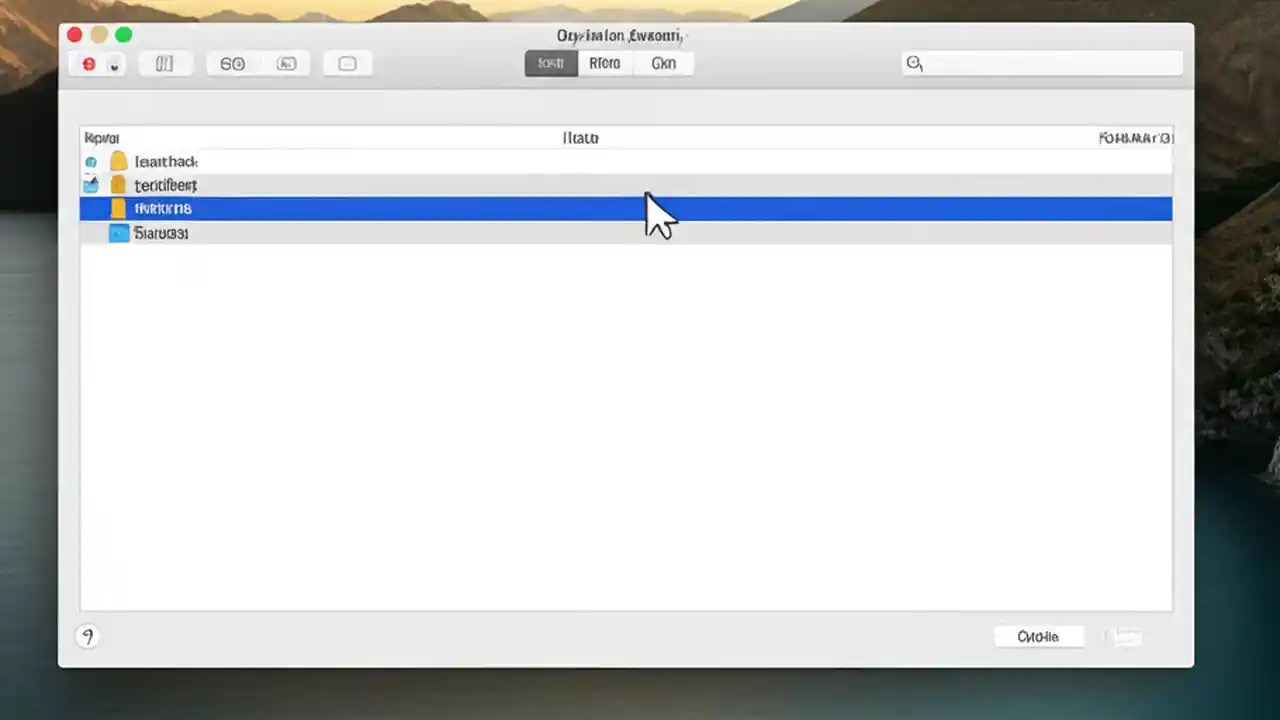Click the blue volume icon on the 5iaru row
The width and height of the screenshot is (1280, 720).
[x=118, y=233]
